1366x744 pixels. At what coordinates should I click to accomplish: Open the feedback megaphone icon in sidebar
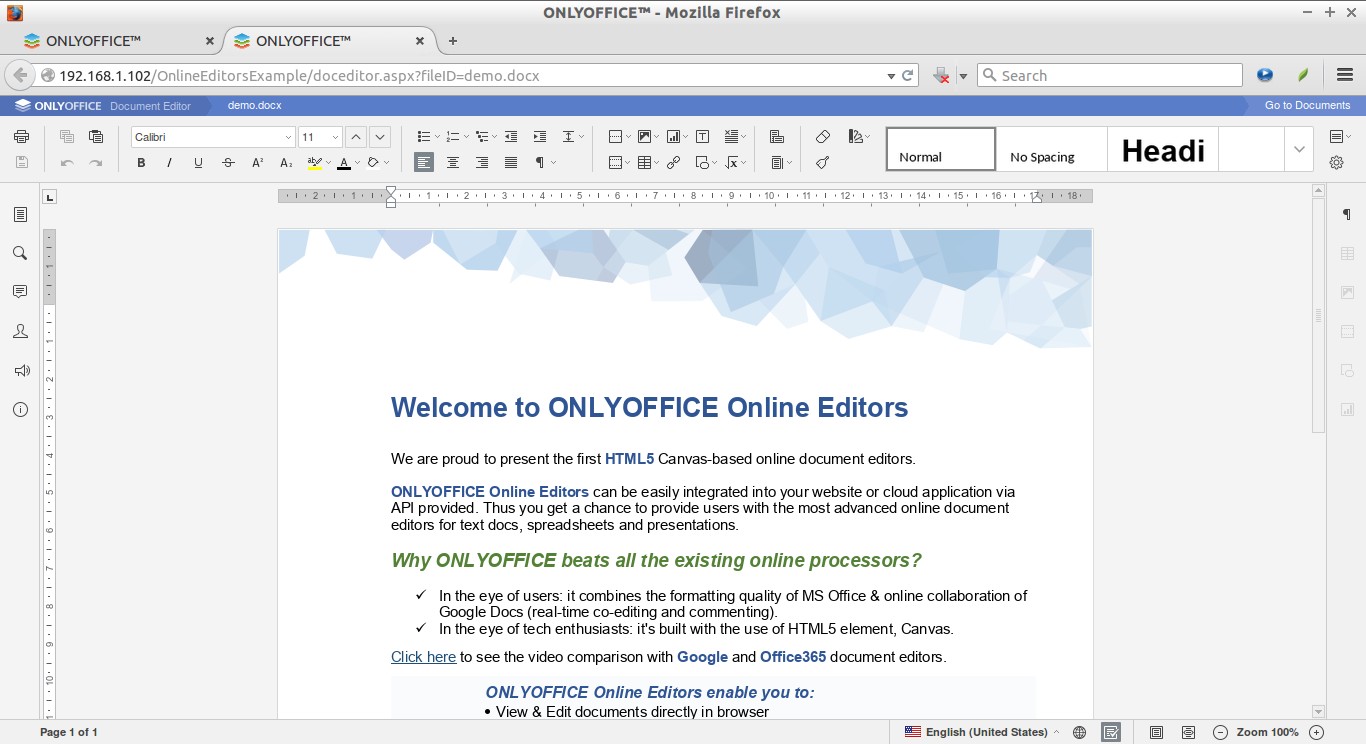tap(20, 370)
